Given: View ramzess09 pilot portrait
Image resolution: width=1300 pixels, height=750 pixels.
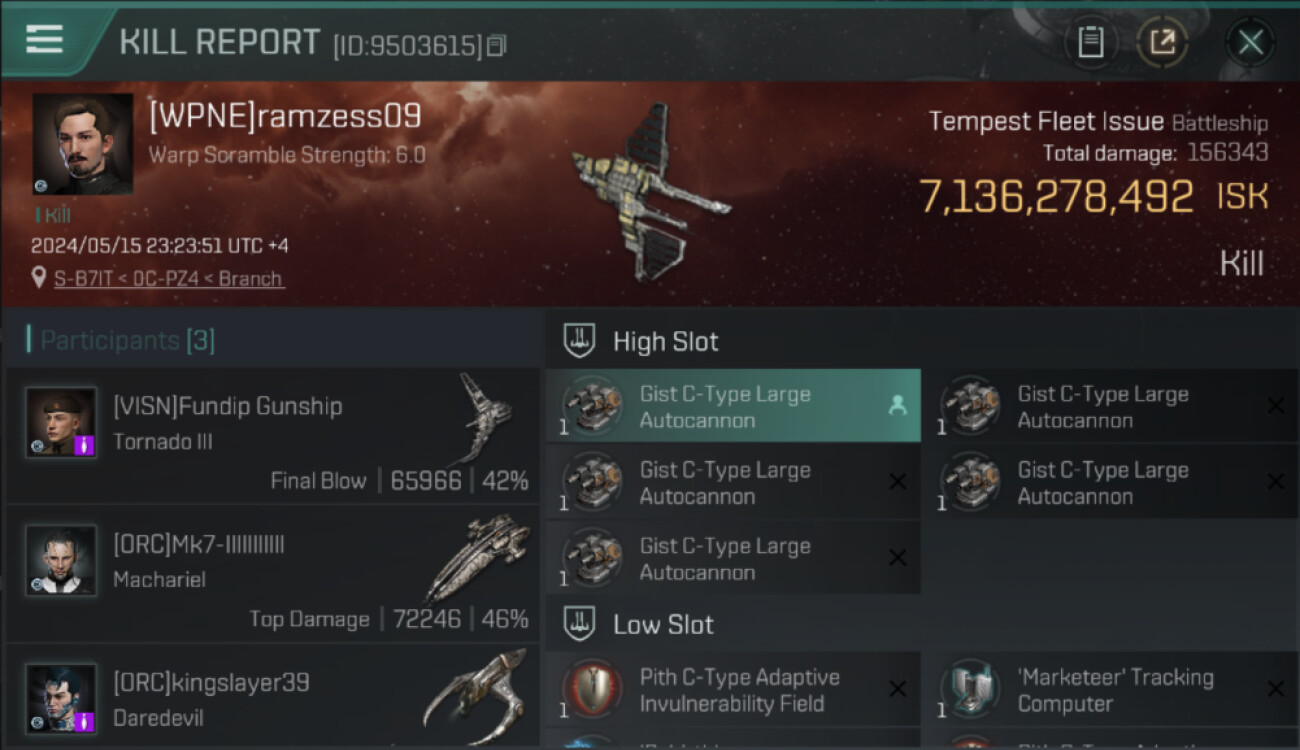Looking at the screenshot, I should pos(83,143).
